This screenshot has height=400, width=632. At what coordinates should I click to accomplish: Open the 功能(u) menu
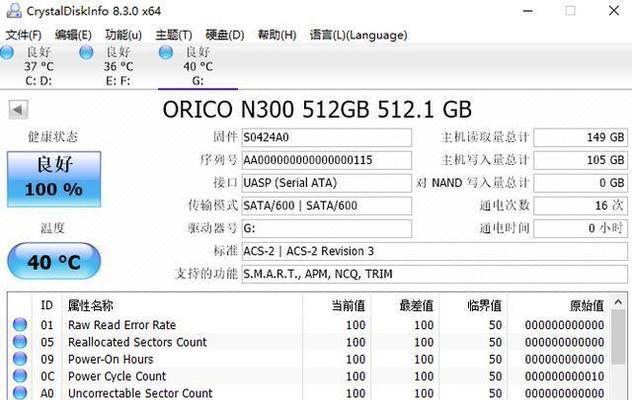coord(123,35)
